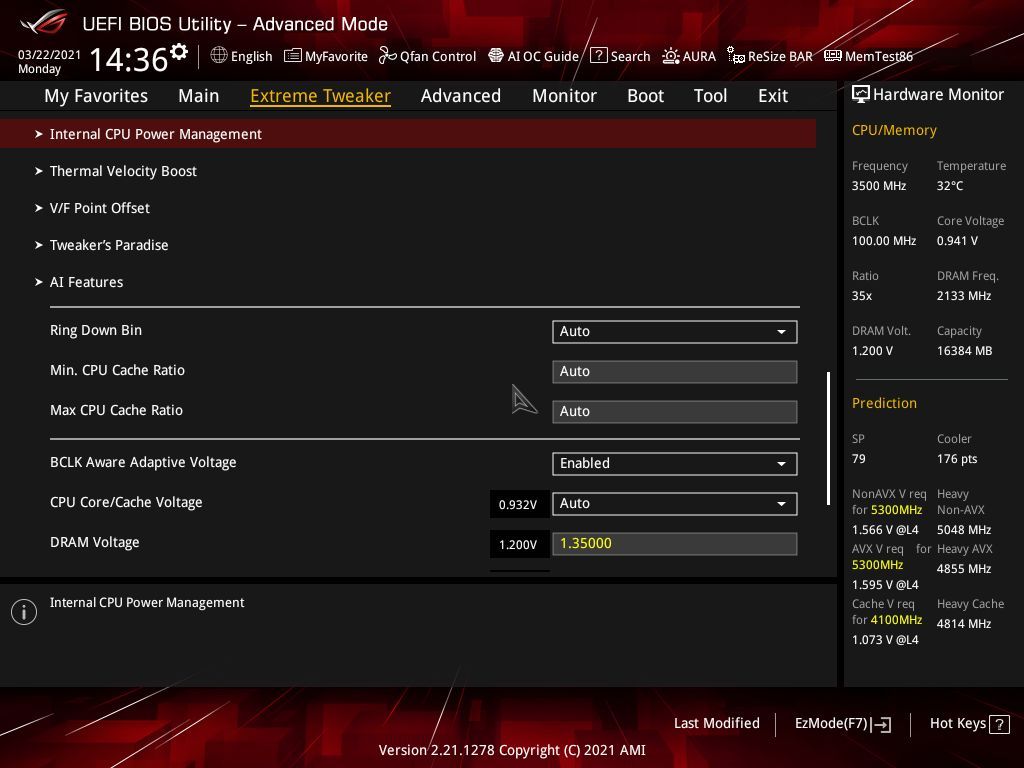The image size is (1024, 768).
Task: Click the 3500 MHz frequency value
Action: pyautogui.click(x=878, y=185)
